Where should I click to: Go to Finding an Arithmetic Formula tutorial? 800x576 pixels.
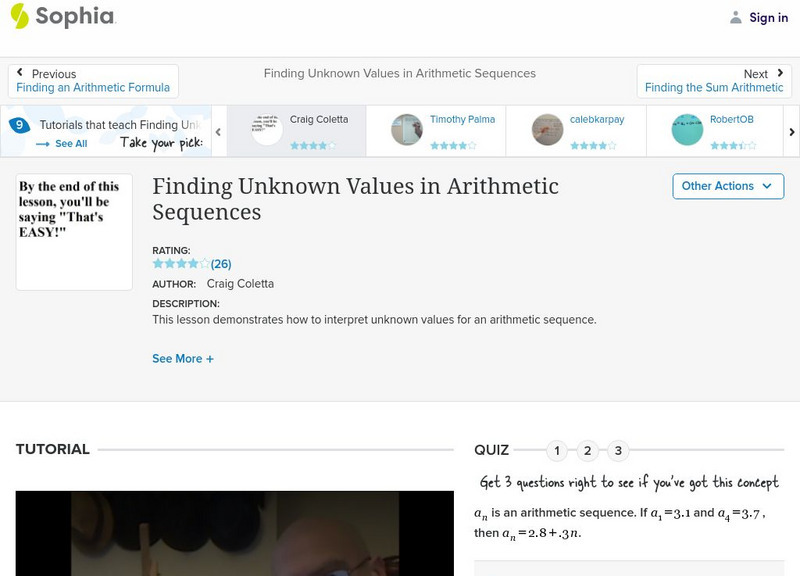93,87
